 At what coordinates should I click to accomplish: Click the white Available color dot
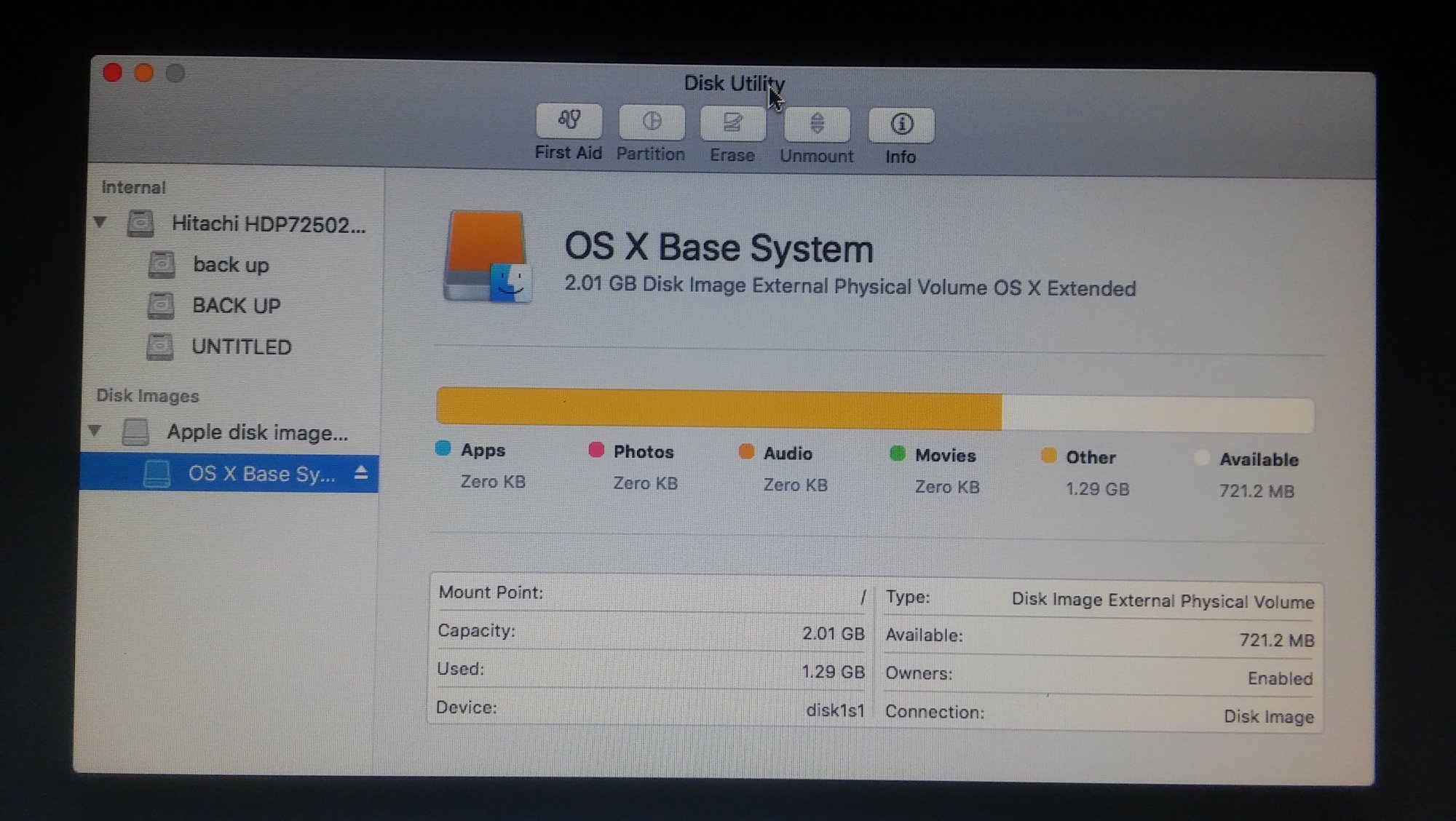tap(1201, 457)
